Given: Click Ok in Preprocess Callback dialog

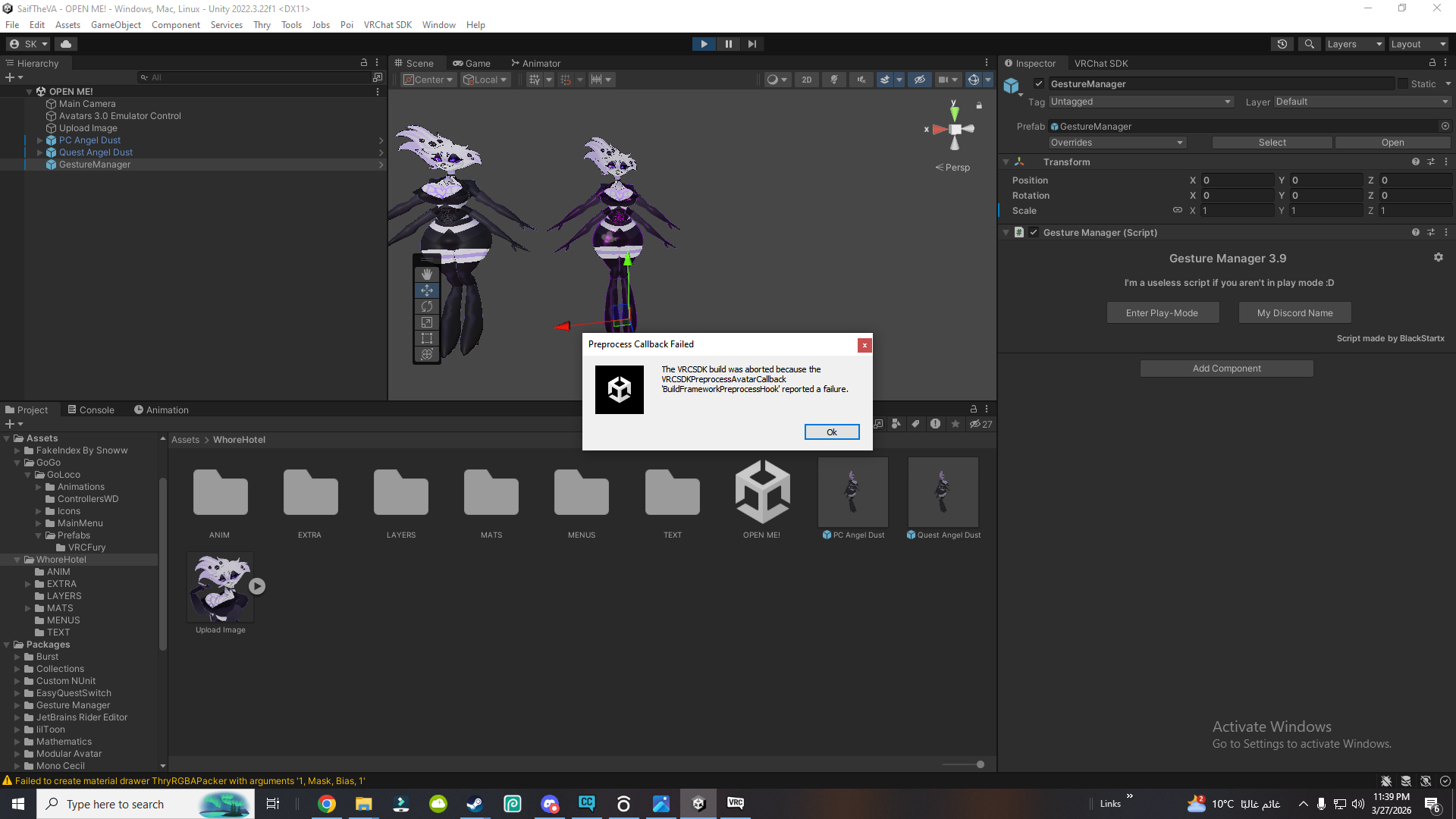Looking at the screenshot, I should (832, 431).
